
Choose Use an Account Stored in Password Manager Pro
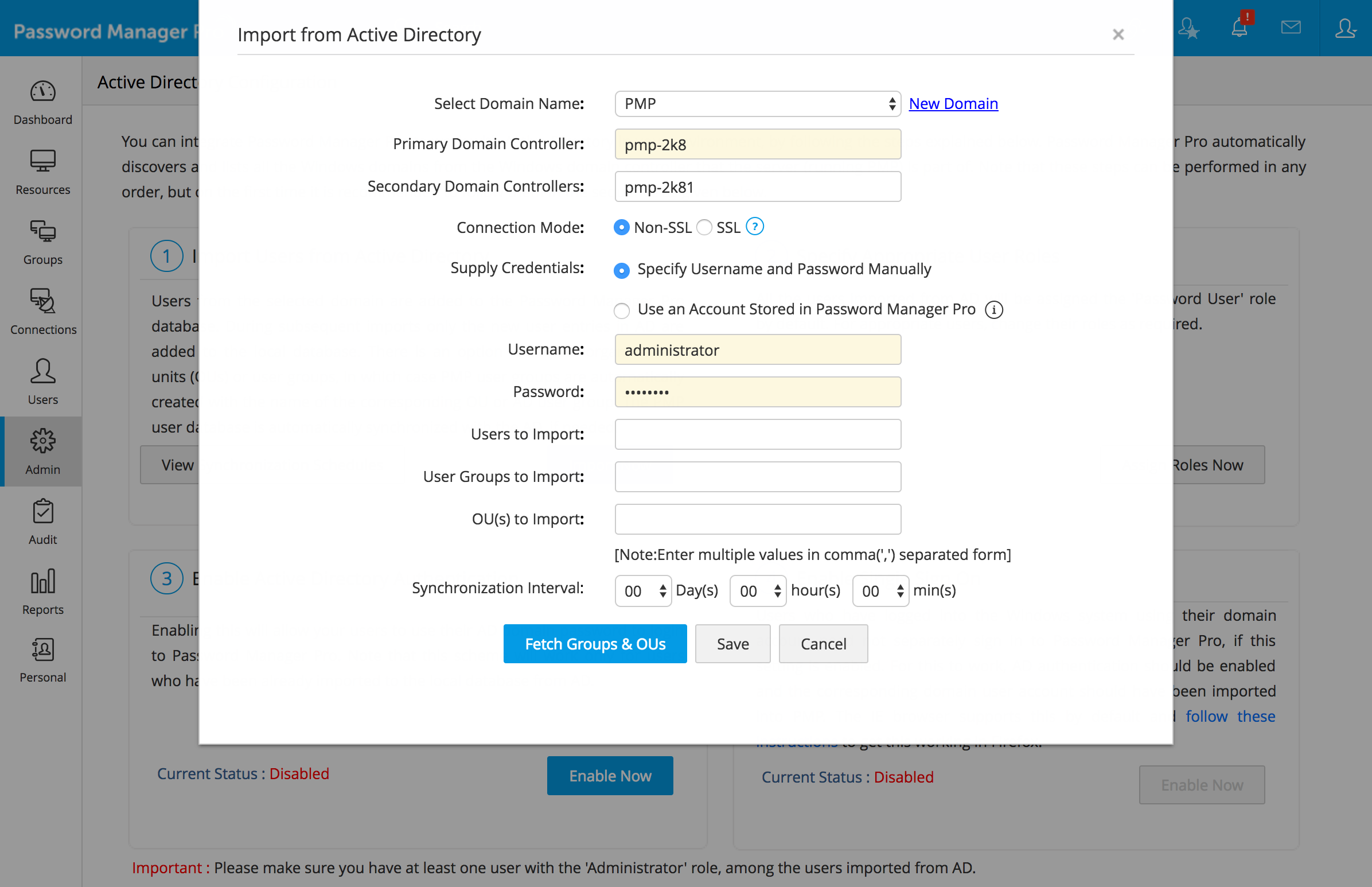(621, 310)
